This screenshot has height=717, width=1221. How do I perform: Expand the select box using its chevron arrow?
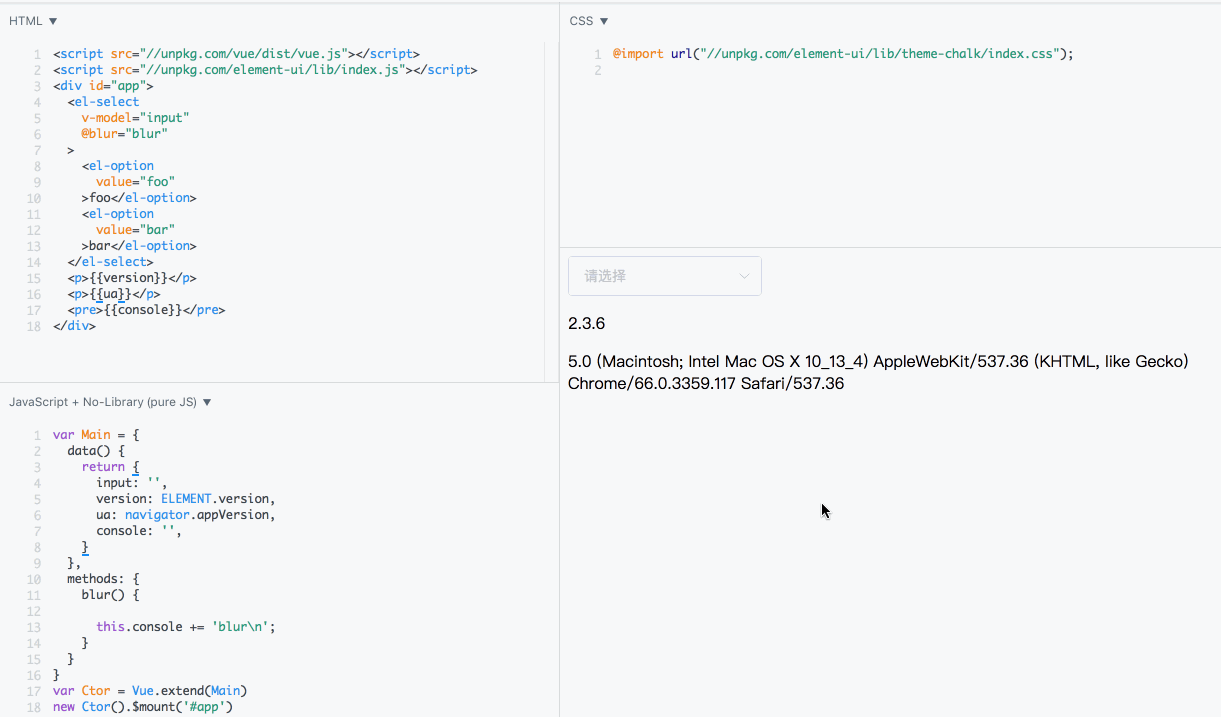(744, 276)
